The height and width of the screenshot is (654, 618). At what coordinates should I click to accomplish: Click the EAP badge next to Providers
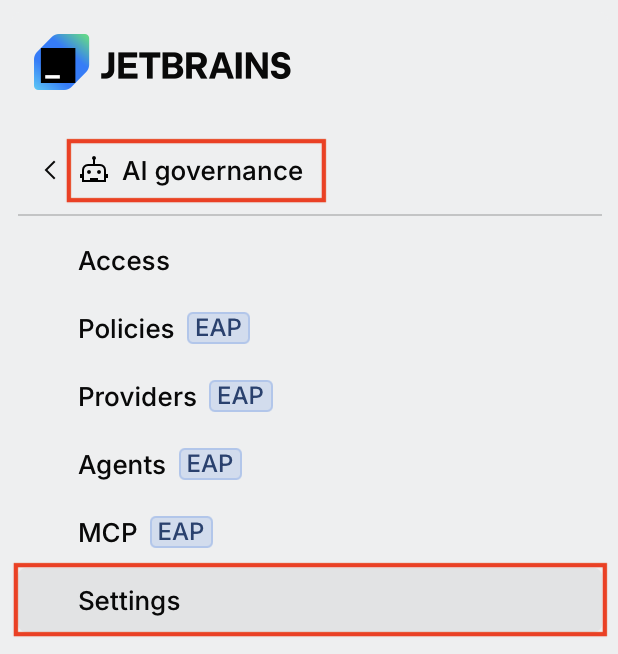241,396
